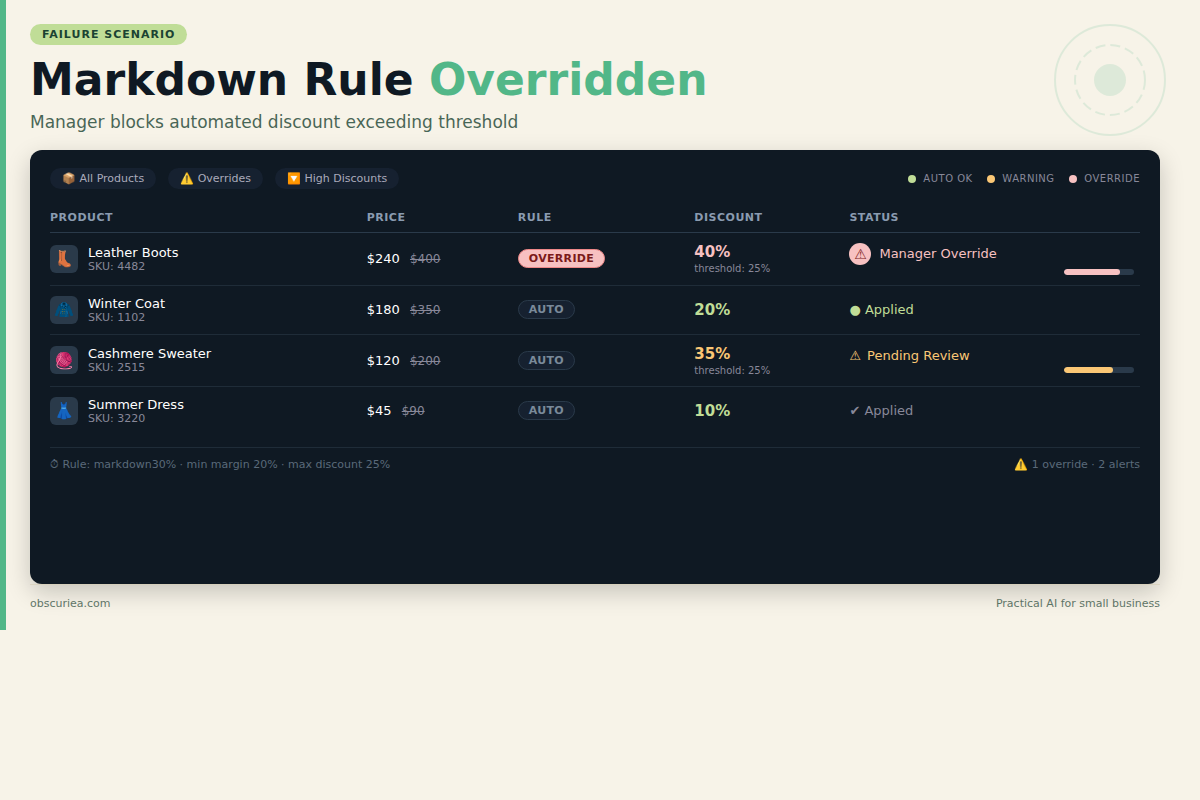Click the PRODUCT column header
This screenshot has height=800, width=1200.
click(x=81, y=217)
